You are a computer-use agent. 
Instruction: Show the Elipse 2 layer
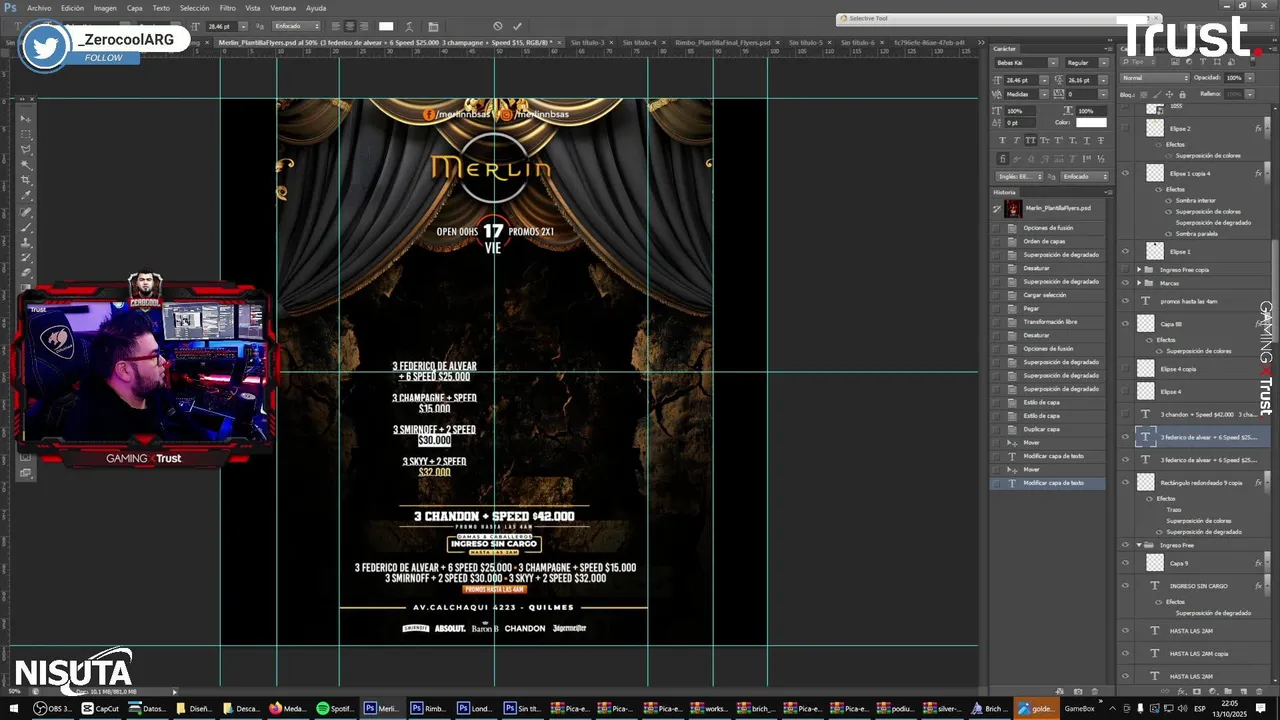click(x=1125, y=128)
